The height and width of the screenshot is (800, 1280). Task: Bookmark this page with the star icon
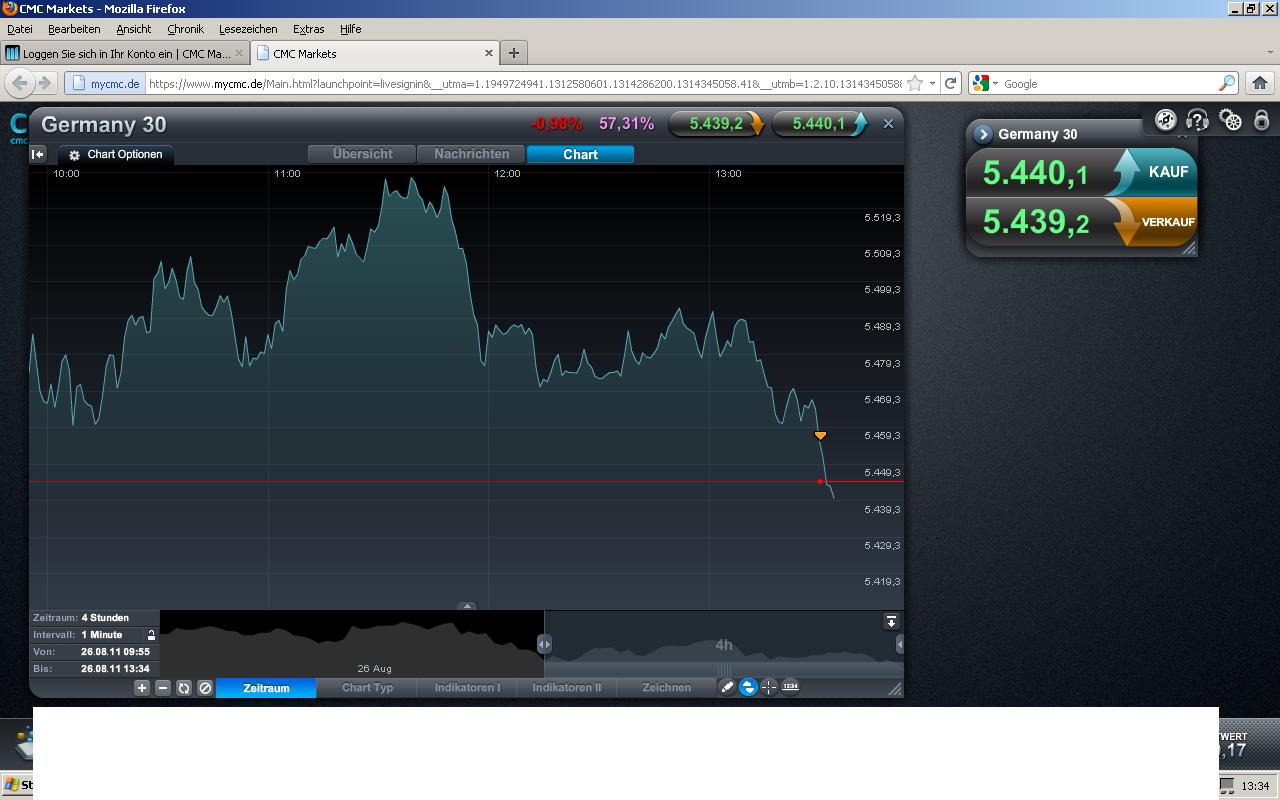[x=914, y=83]
